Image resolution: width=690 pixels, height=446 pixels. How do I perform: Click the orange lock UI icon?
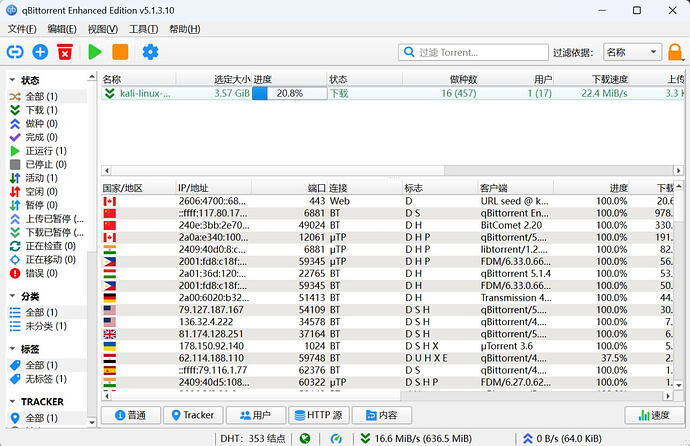(675, 52)
